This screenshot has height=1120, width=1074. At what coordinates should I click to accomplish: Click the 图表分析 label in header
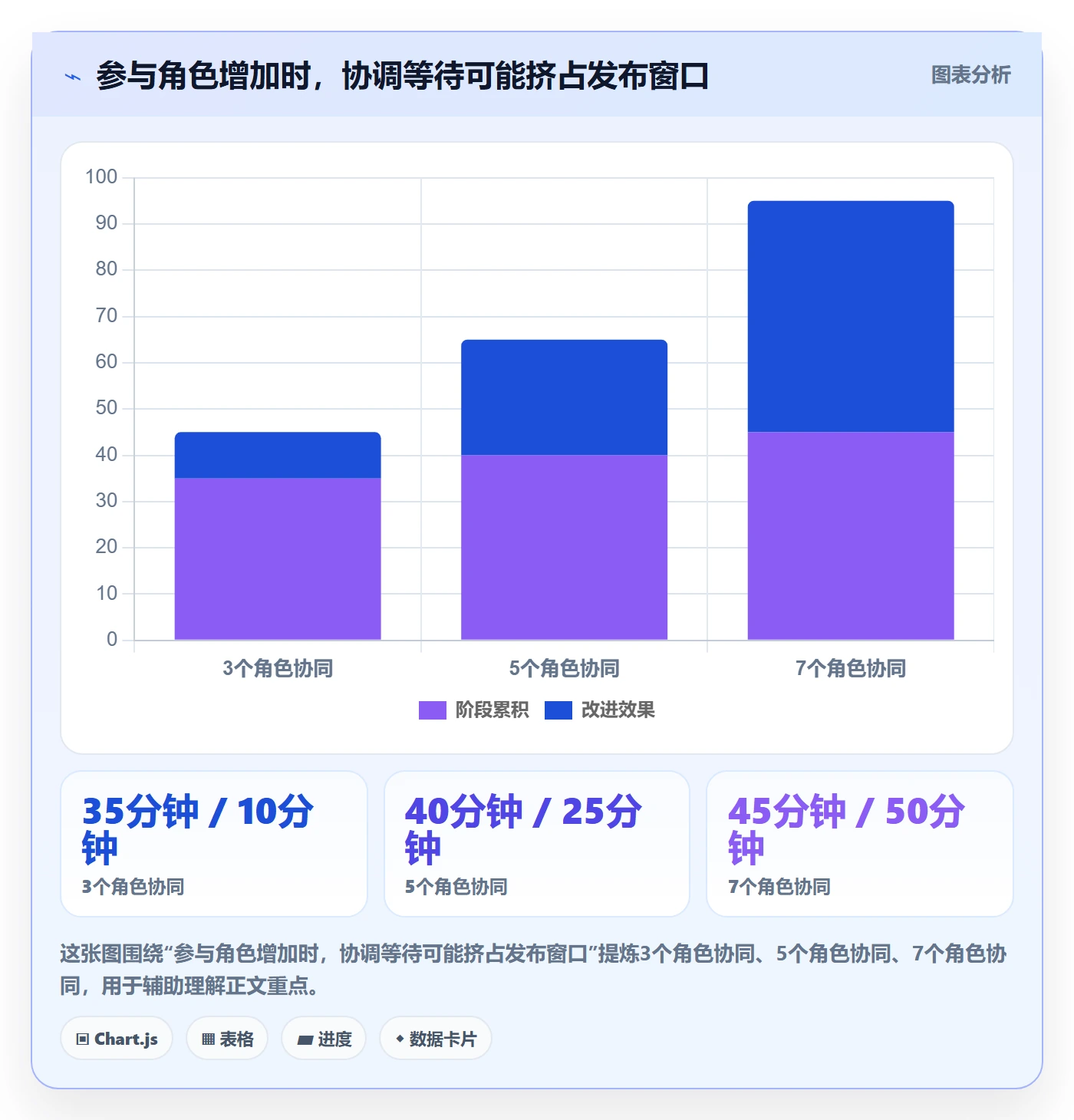970,75
